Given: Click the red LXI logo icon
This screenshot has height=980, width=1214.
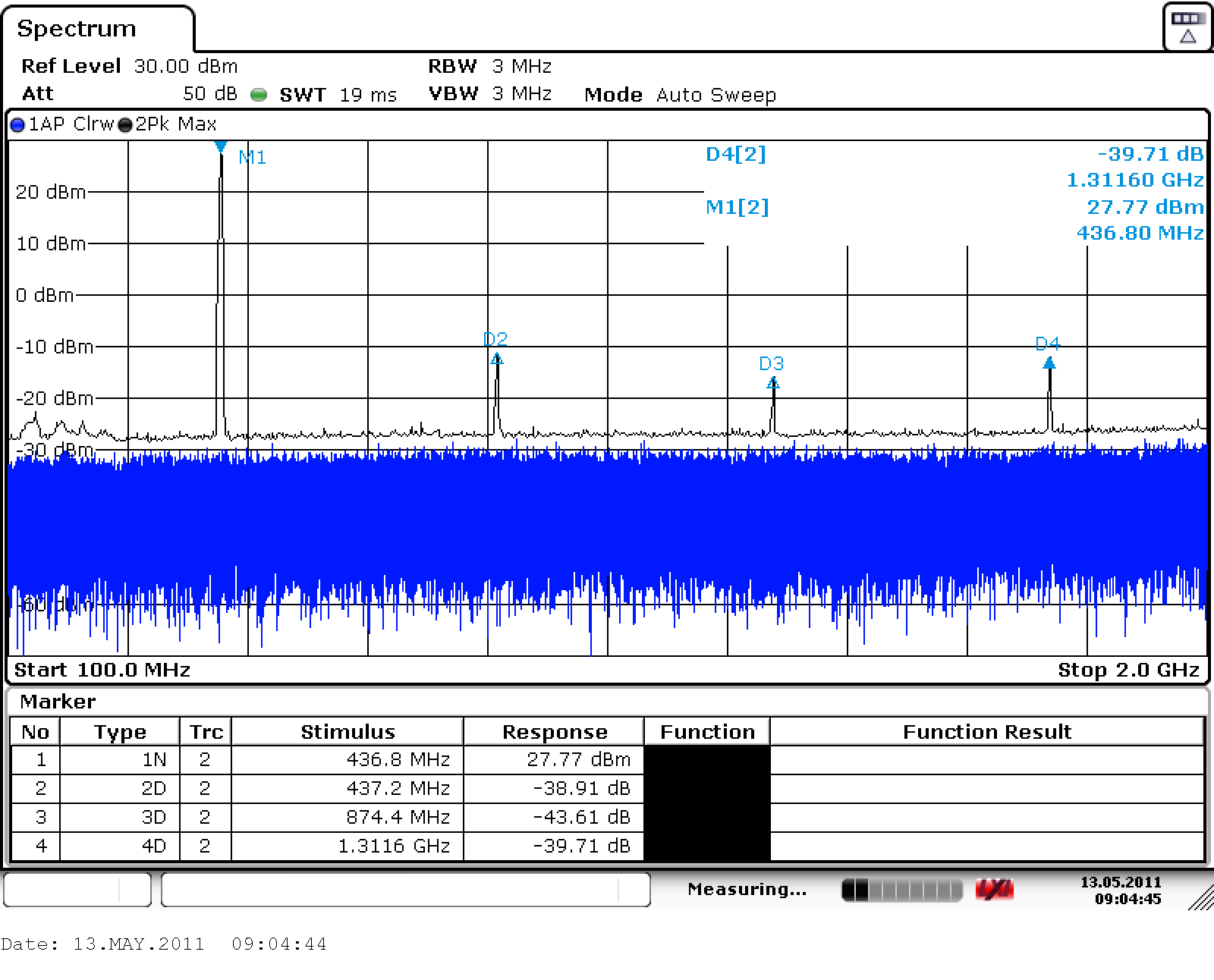Looking at the screenshot, I should click(x=994, y=890).
